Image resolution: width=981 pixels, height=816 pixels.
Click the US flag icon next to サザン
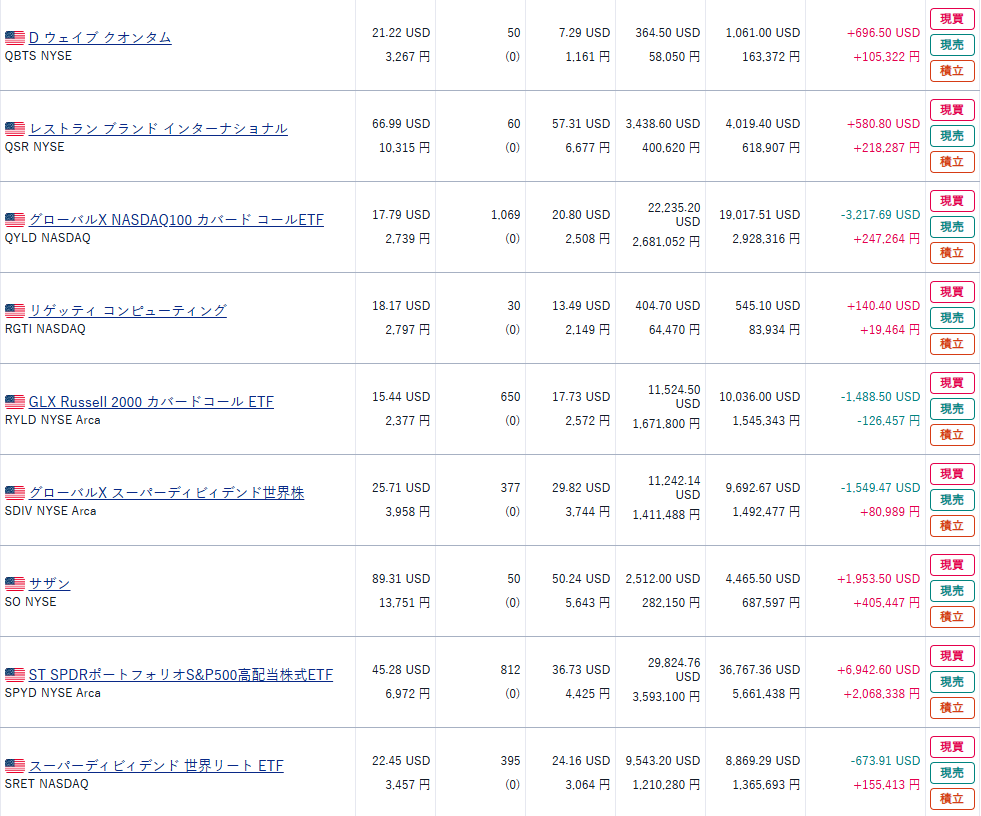tap(14, 584)
